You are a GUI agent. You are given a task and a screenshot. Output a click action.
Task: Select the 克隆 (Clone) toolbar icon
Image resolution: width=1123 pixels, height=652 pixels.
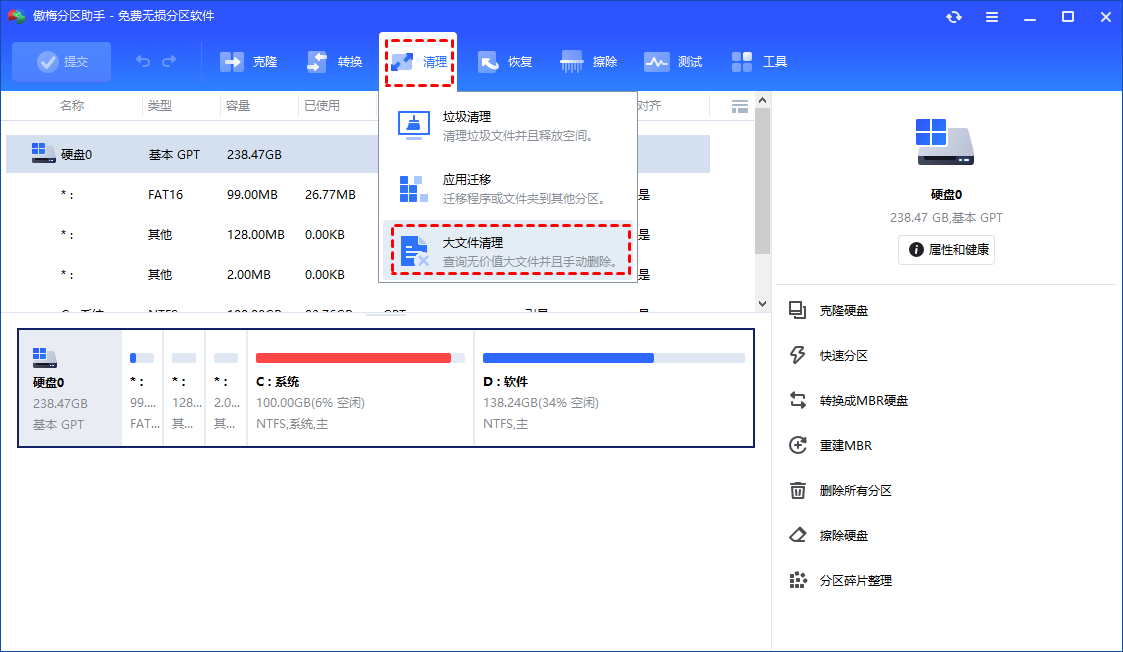[248, 61]
